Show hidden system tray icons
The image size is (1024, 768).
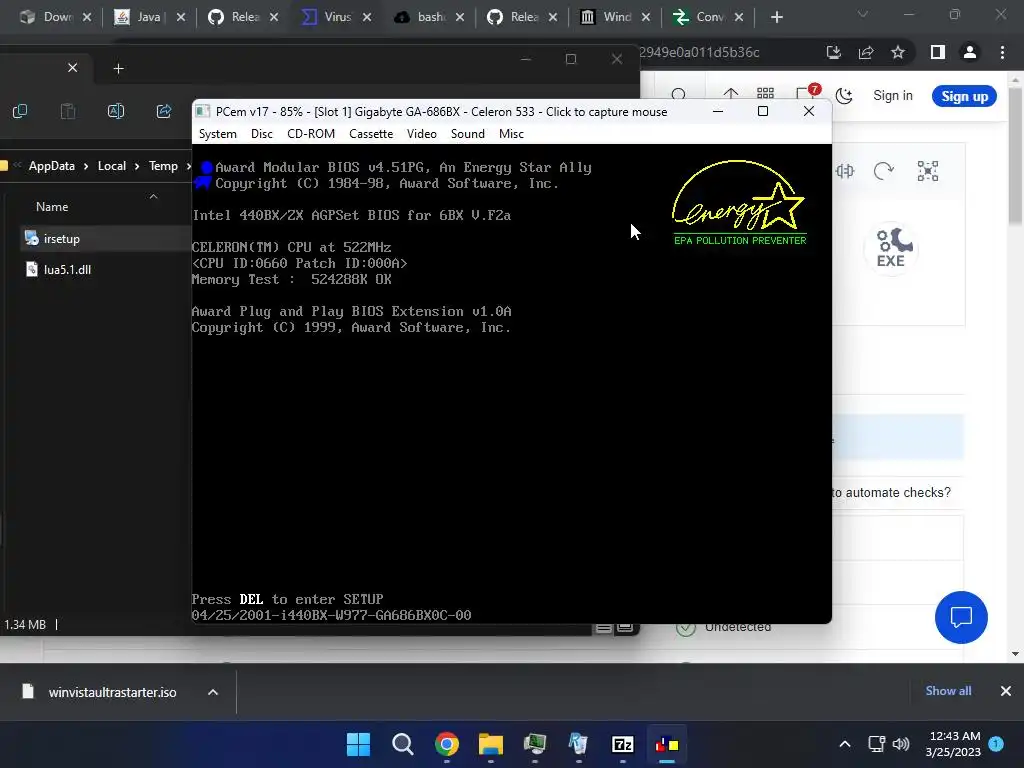tap(844, 744)
